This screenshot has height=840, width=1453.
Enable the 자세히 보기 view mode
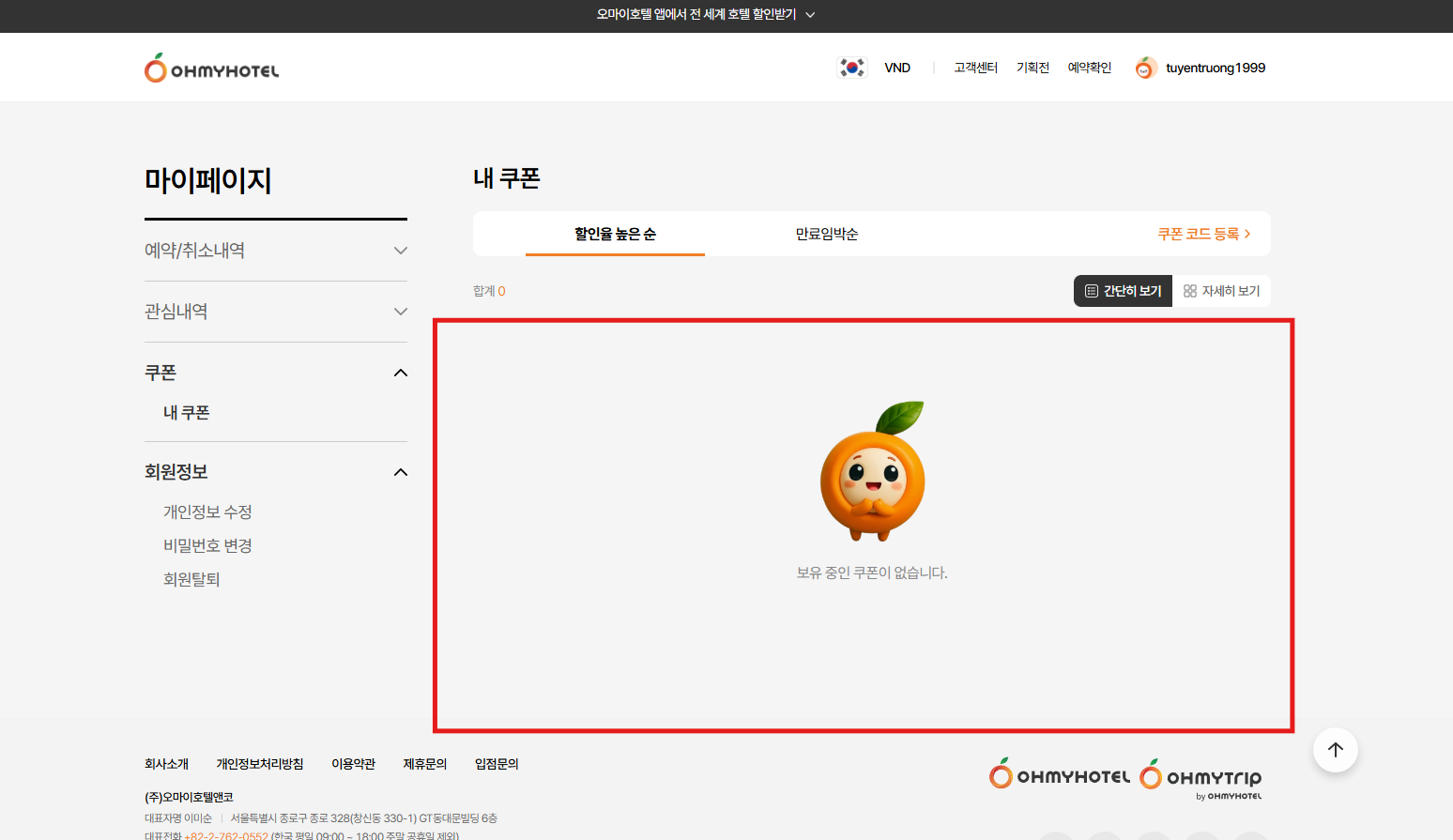1221,291
